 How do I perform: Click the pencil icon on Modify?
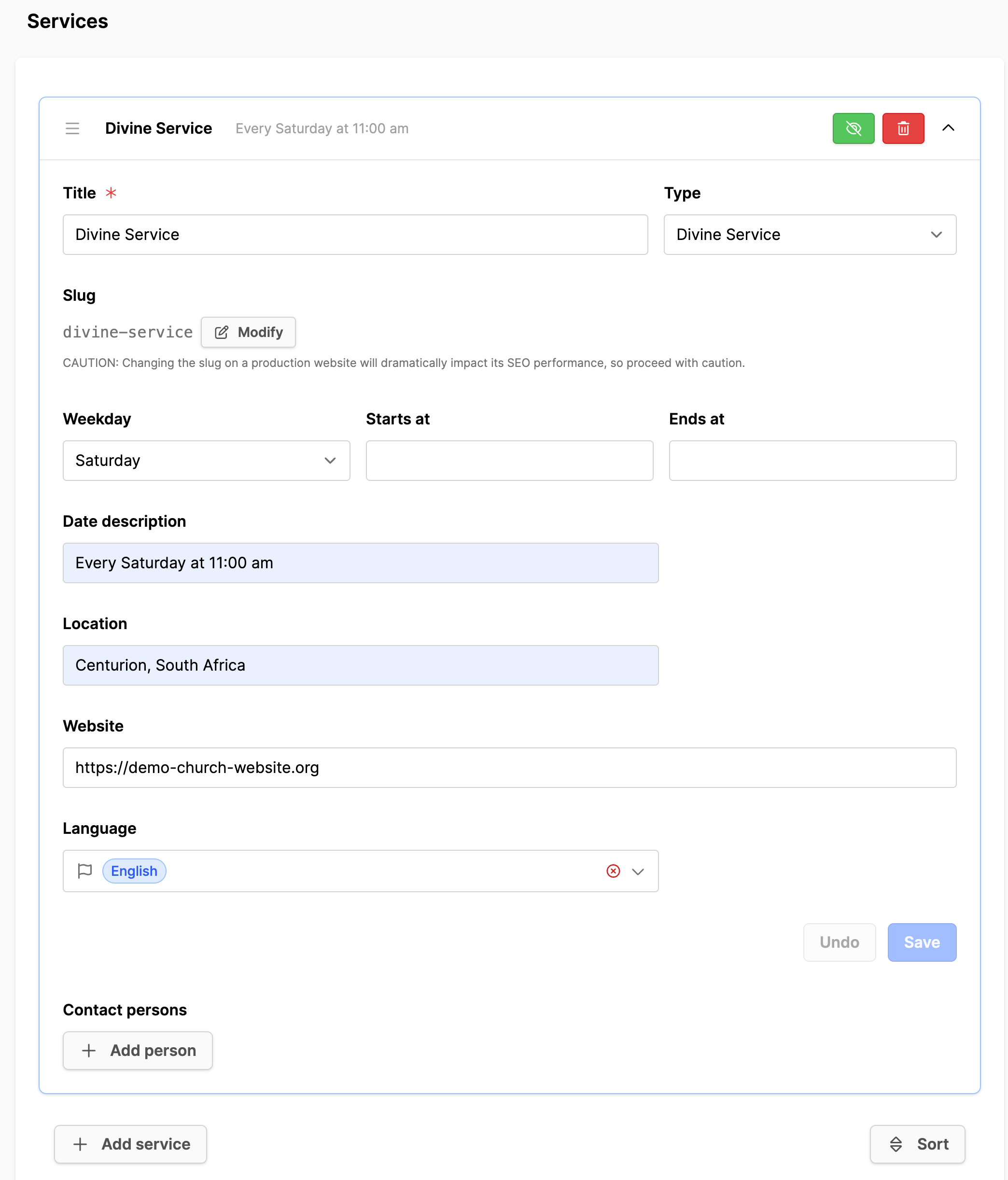tap(222, 332)
